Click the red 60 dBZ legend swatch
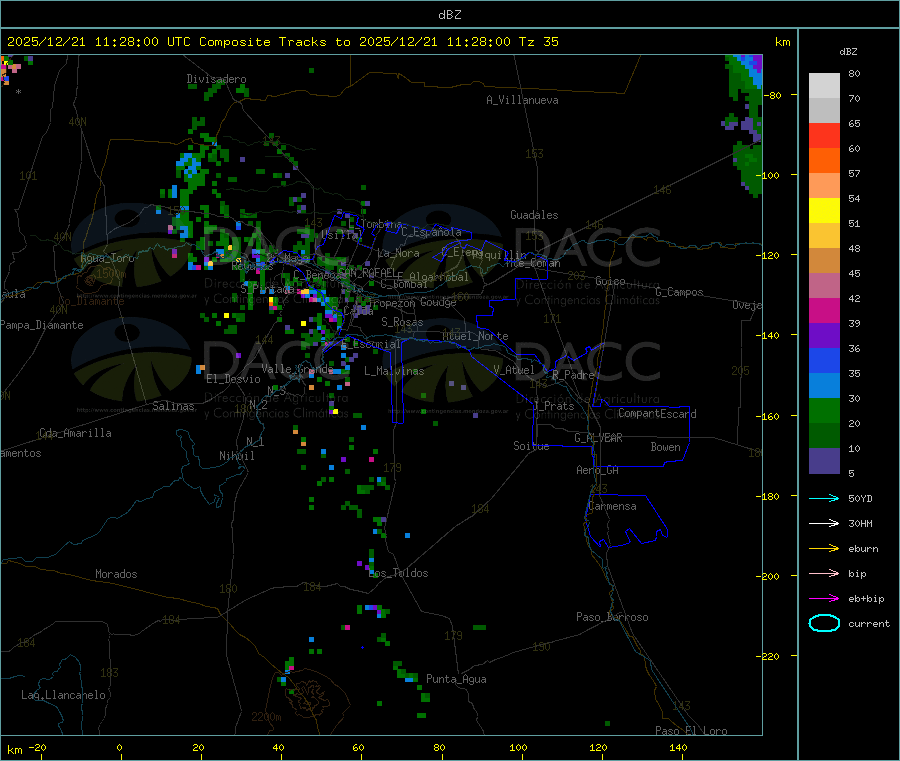This screenshot has width=900, height=761. click(x=824, y=135)
